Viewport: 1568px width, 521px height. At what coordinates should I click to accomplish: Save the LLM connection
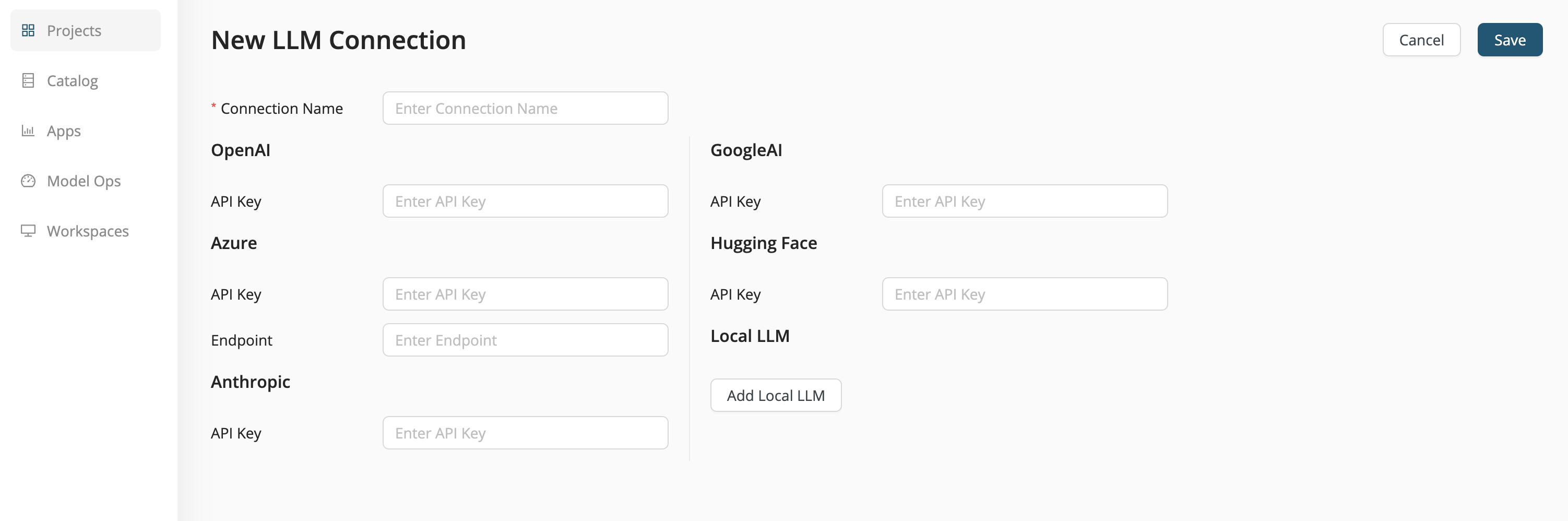(x=1510, y=40)
